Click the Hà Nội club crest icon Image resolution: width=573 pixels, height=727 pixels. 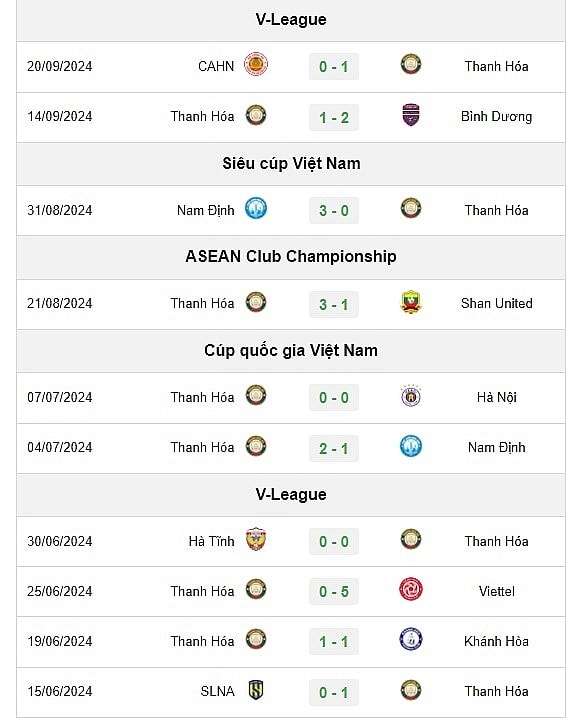click(411, 396)
